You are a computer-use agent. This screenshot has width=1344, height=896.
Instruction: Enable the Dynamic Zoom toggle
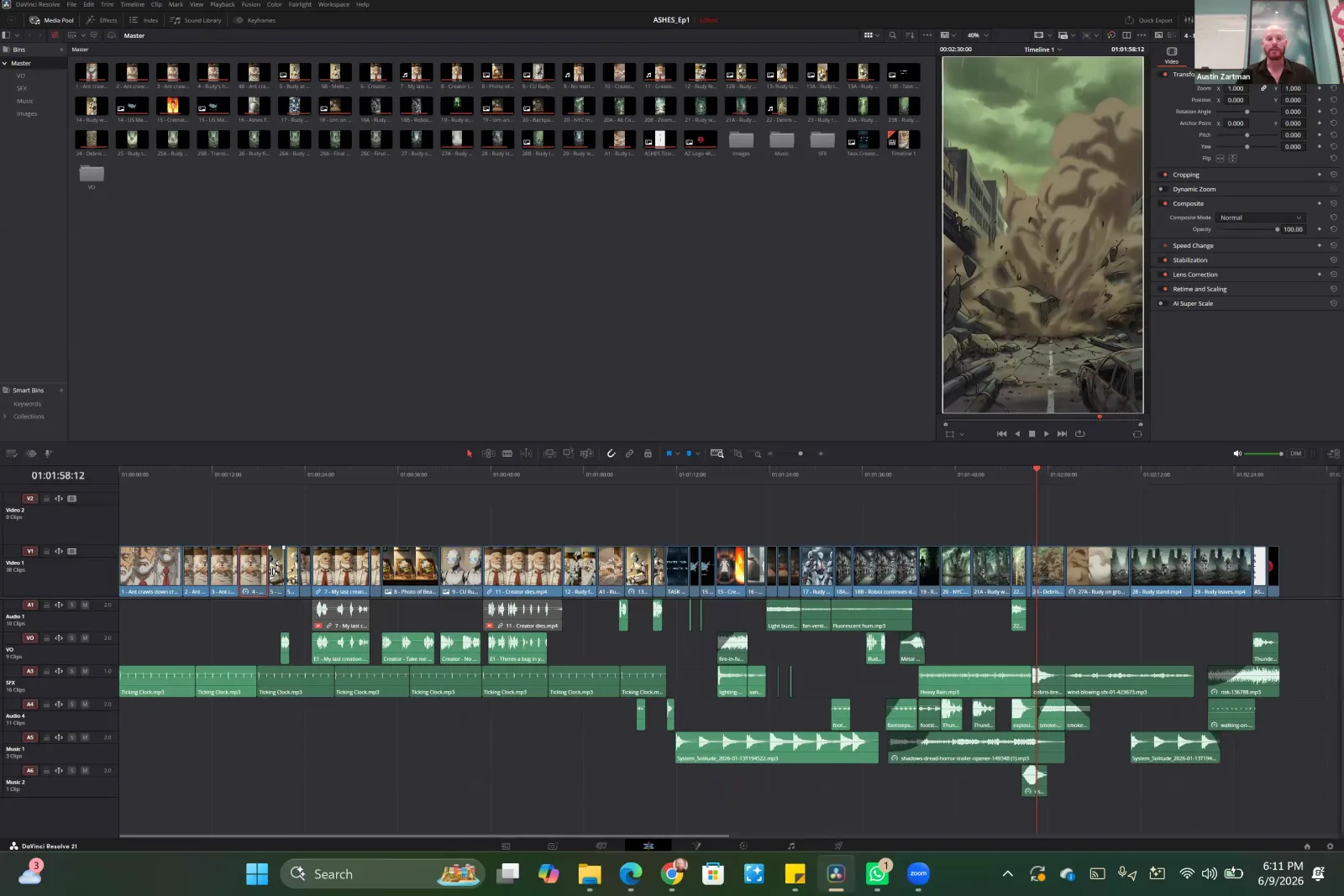coord(1162,189)
